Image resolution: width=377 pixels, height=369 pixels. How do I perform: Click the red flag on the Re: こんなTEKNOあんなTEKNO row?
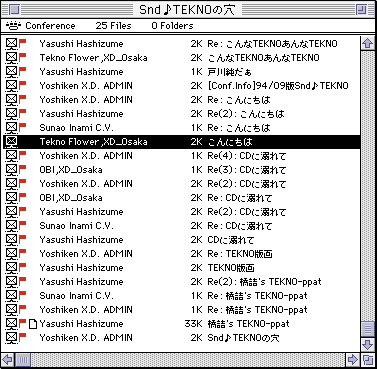coord(22,43)
